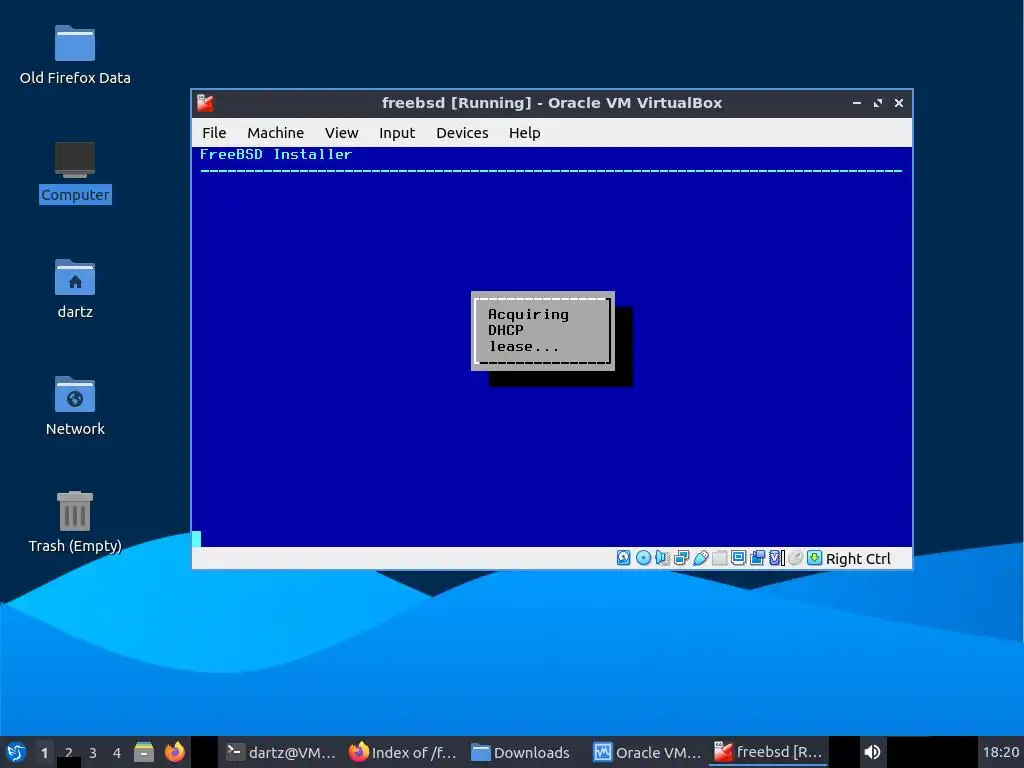Switch to workspace 2
The width and height of the screenshot is (1024, 768).
click(x=69, y=752)
